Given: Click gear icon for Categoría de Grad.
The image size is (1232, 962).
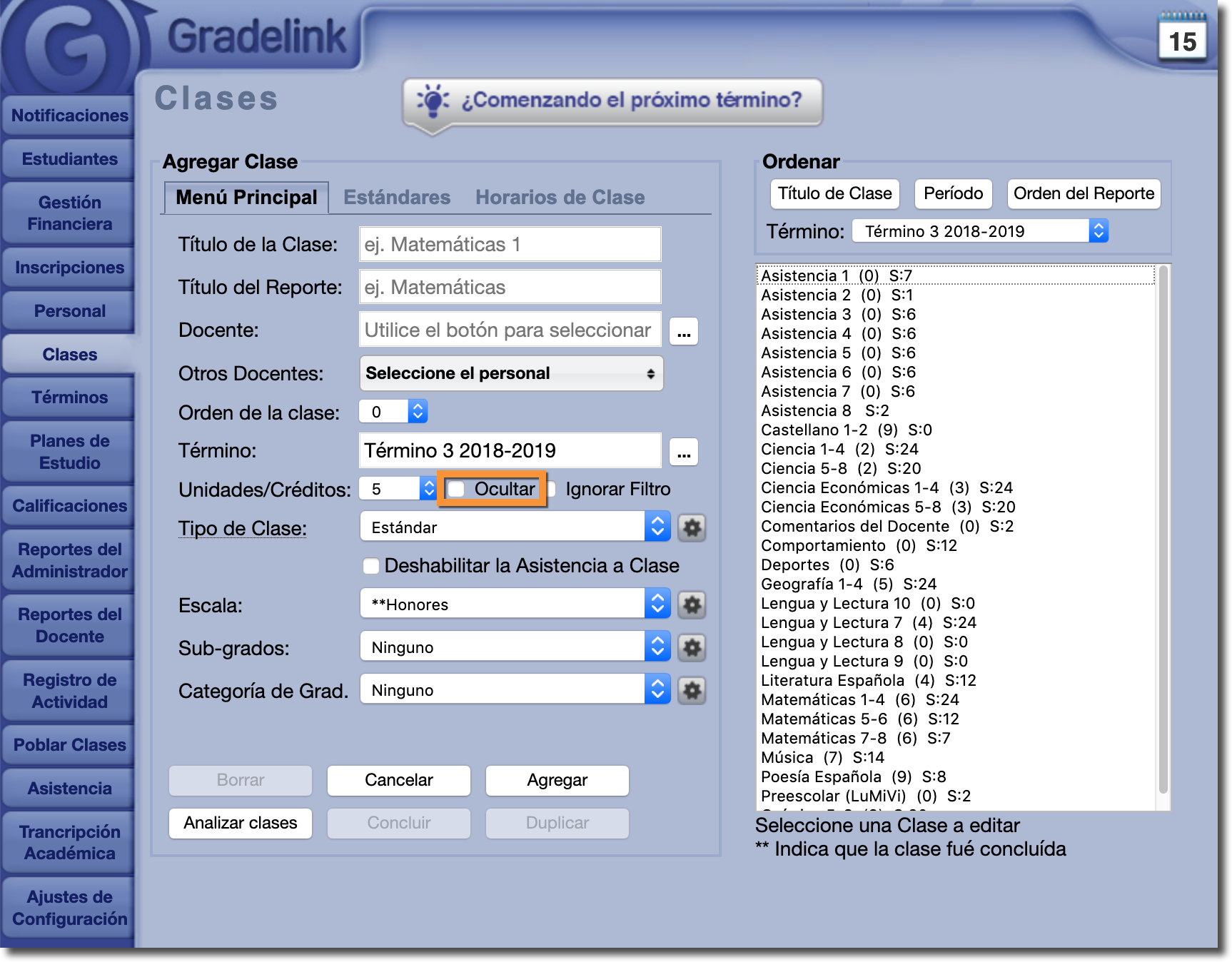Looking at the screenshot, I should (691, 691).
